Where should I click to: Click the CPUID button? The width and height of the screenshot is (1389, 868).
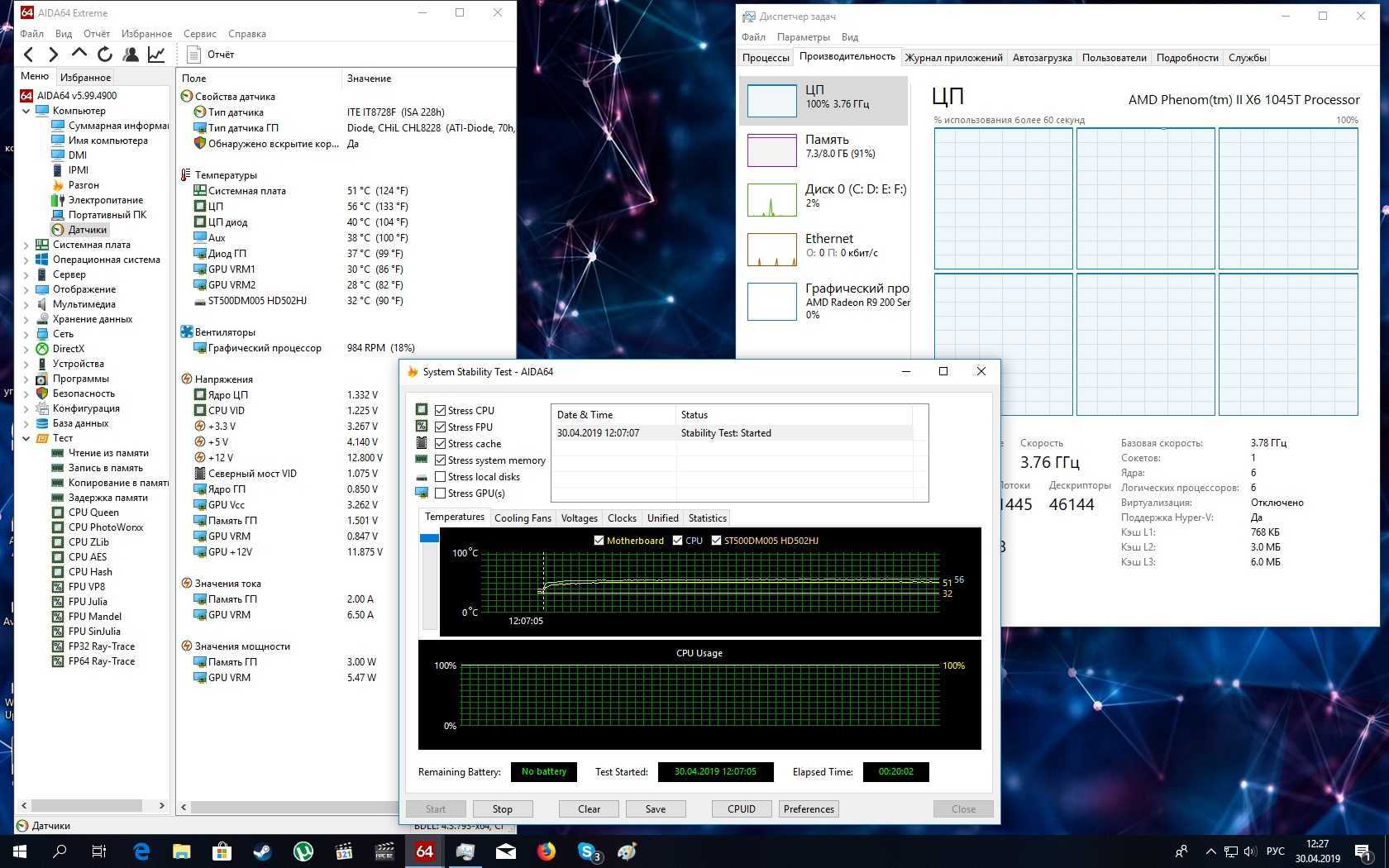click(741, 809)
